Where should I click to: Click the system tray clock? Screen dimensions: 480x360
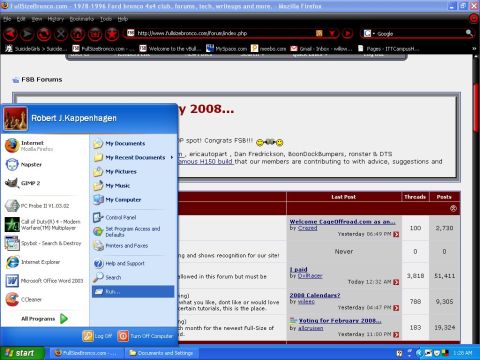(x=462, y=353)
